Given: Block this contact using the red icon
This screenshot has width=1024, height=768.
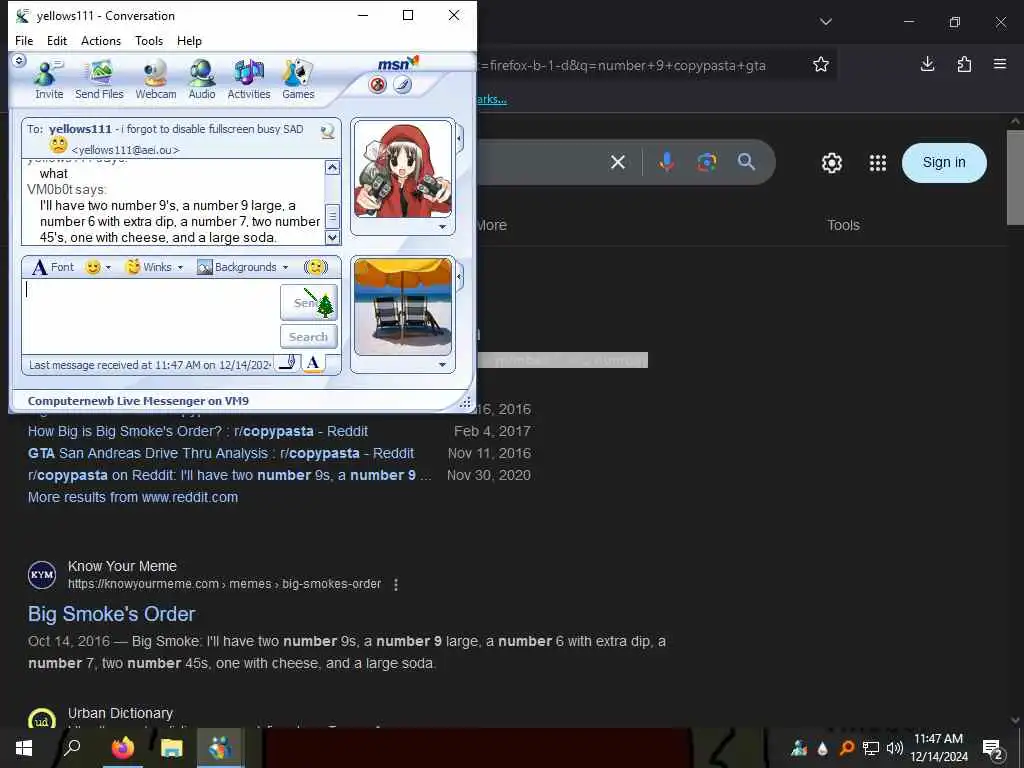Looking at the screenshot, I should (377, 85).
